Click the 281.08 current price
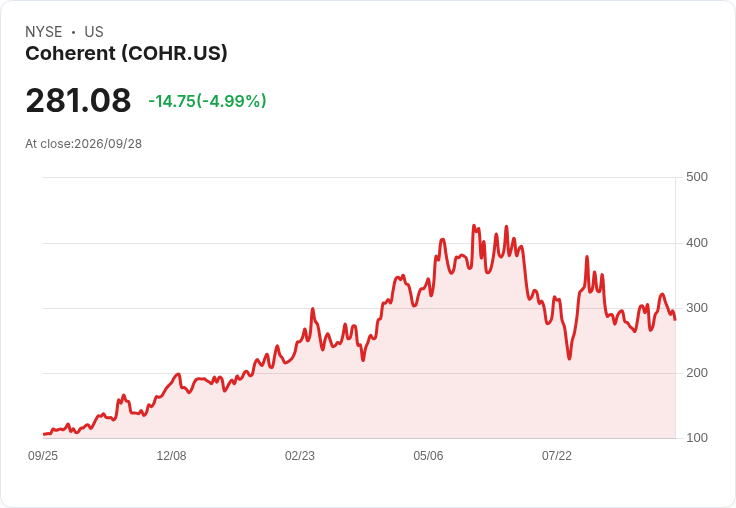Screen dimensions: 736x508 78,100
